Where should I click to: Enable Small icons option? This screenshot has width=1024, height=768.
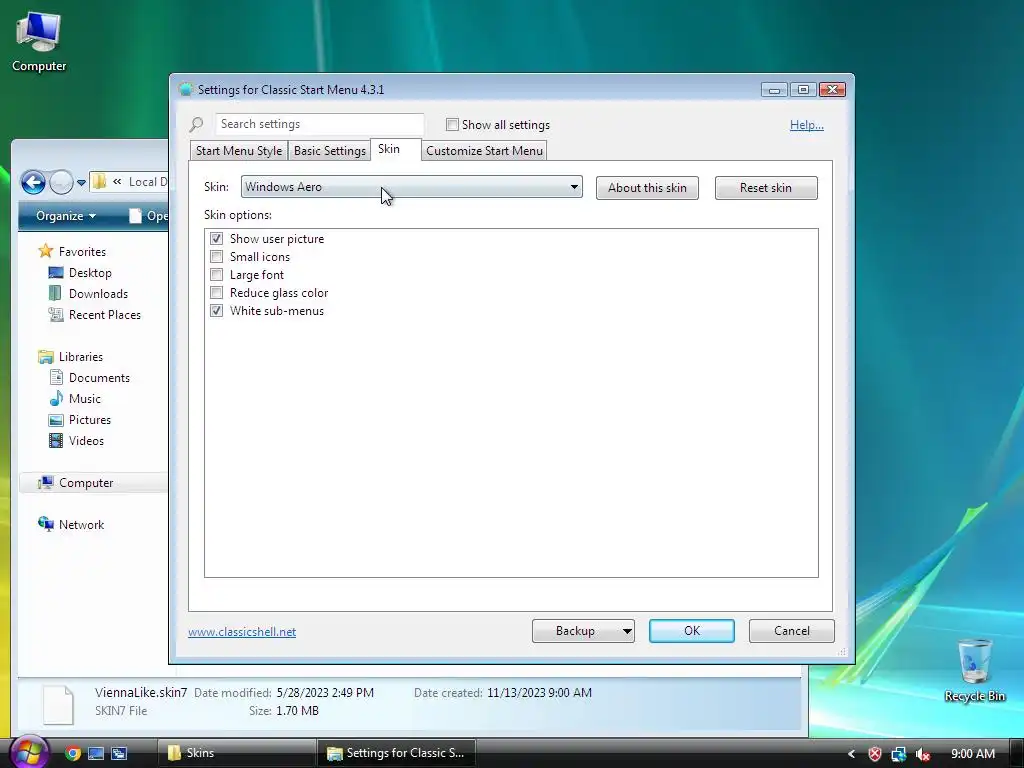pyautogui.click(x=216, y=256)
